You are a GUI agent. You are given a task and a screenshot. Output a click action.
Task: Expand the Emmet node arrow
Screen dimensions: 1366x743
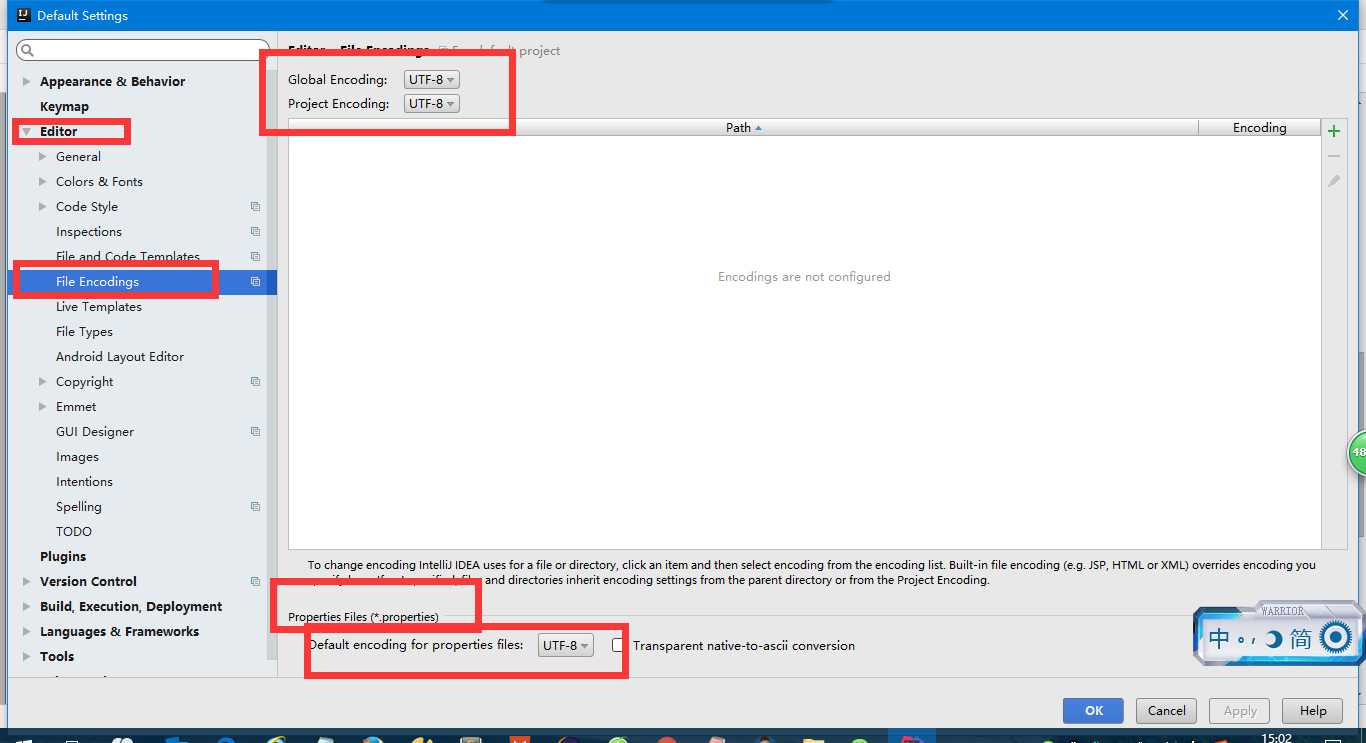[x=42, y=407]
